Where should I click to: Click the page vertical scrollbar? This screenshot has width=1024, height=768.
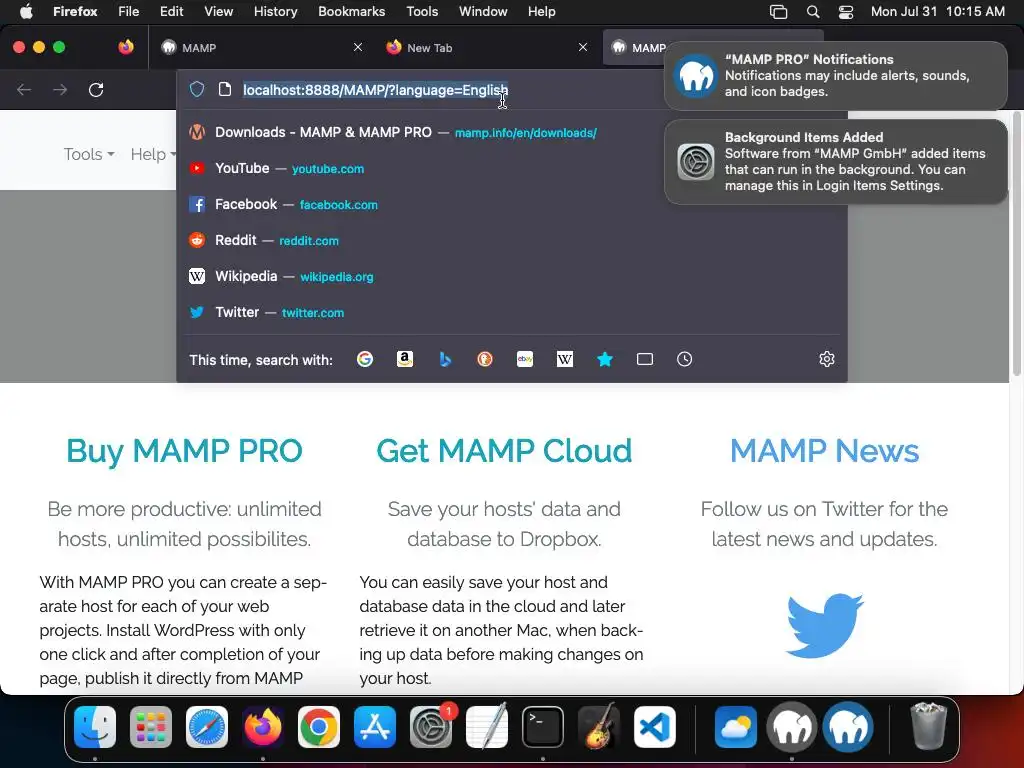coord(1016,244)
